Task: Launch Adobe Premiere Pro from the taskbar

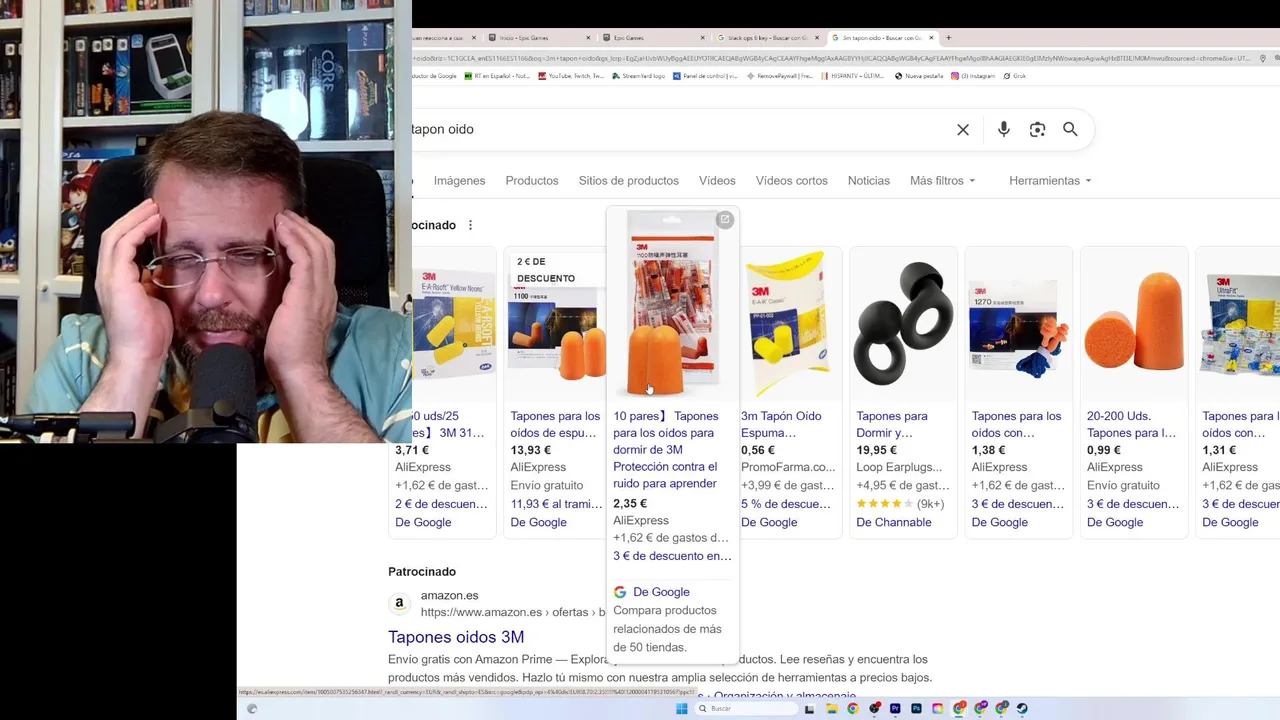Action: click(895, 708)
